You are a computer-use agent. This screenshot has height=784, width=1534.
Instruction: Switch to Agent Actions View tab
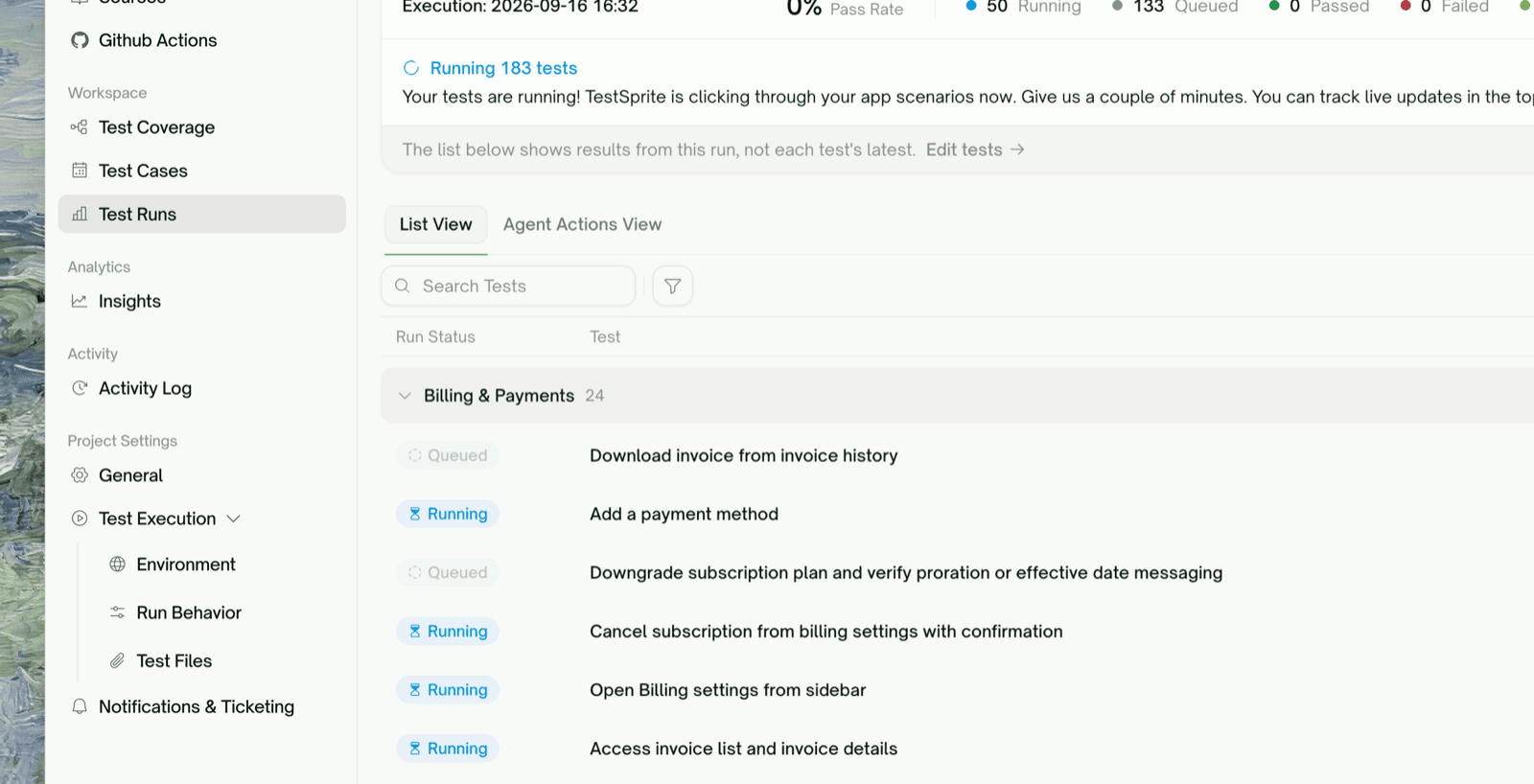pos(583,224)
